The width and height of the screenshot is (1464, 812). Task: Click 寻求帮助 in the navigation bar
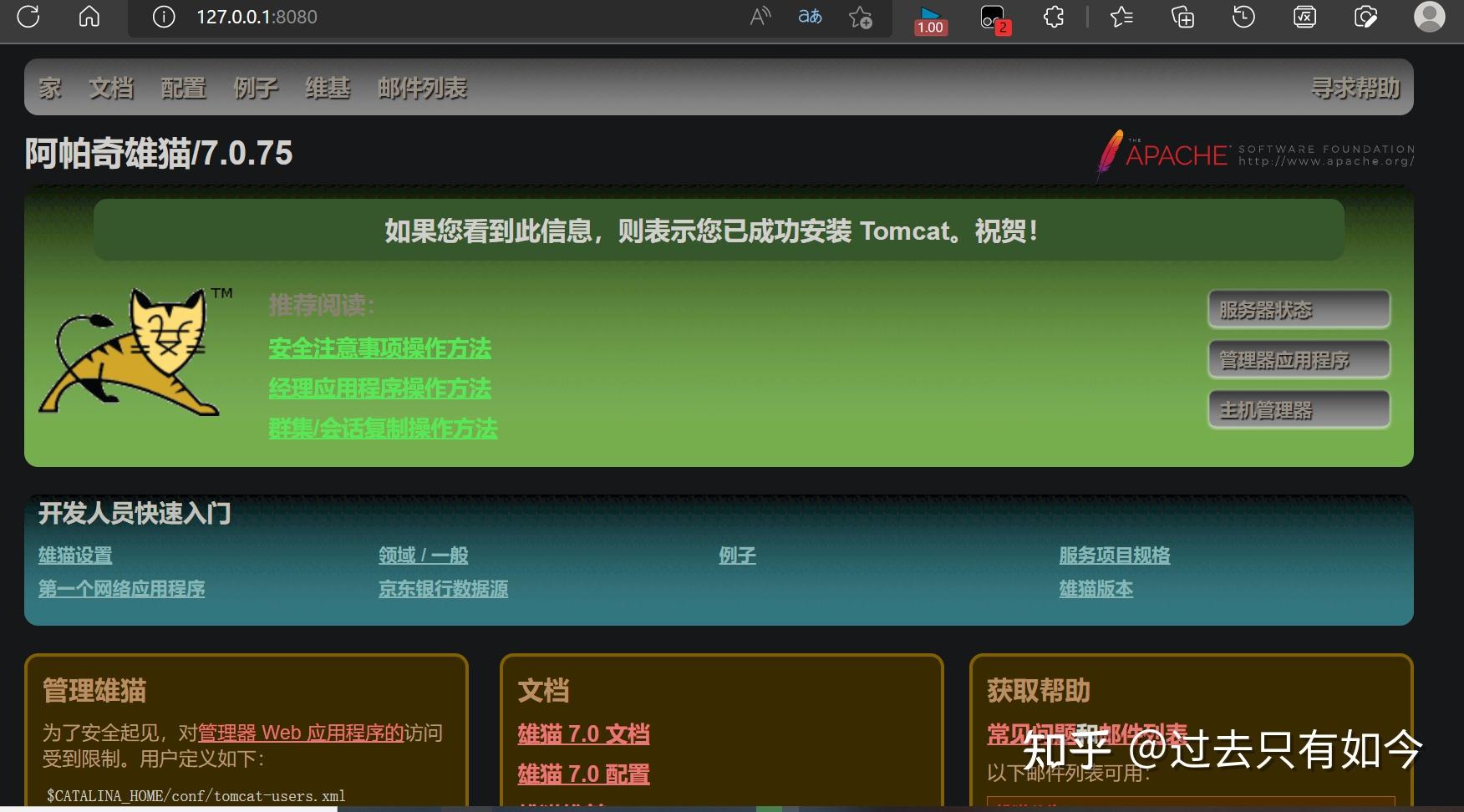pos(1355,88)
